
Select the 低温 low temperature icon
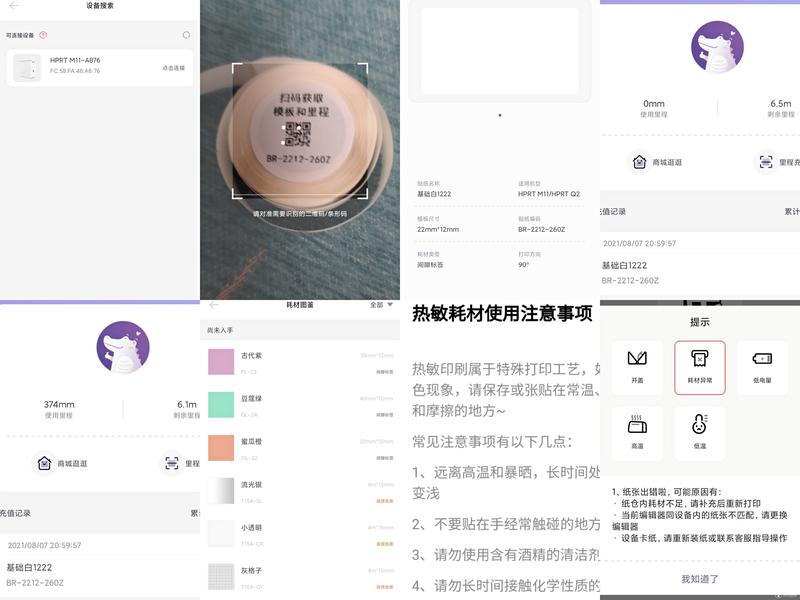click(700, 433)
